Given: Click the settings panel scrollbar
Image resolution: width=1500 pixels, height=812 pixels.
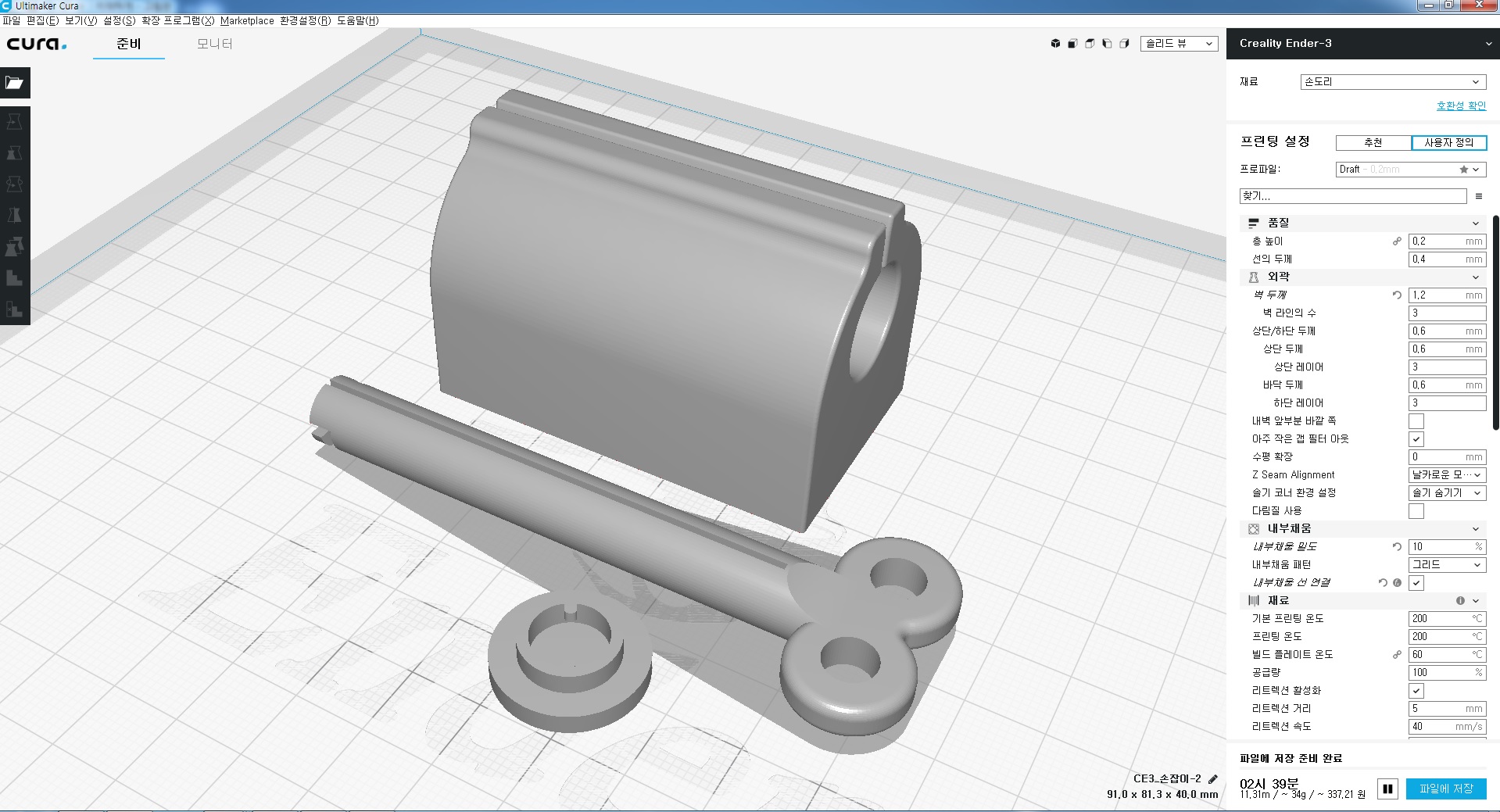Looking at the screenshot, I should [1495, 323].
